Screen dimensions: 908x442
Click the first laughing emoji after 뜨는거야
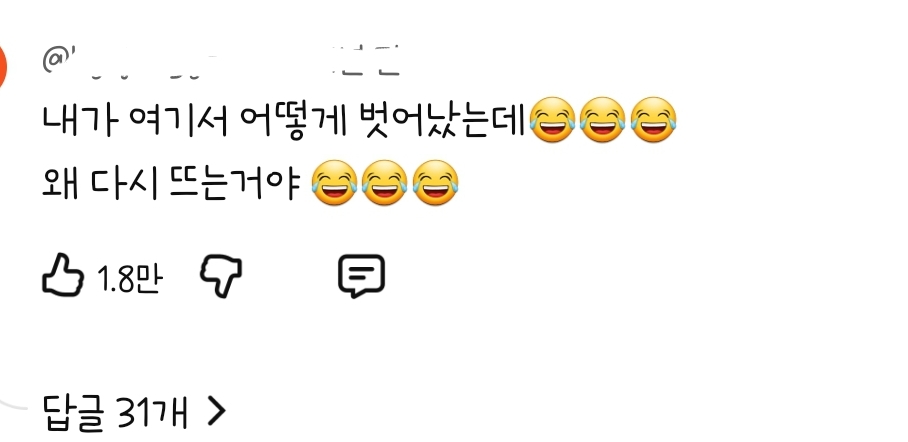(x=334, y=183)
